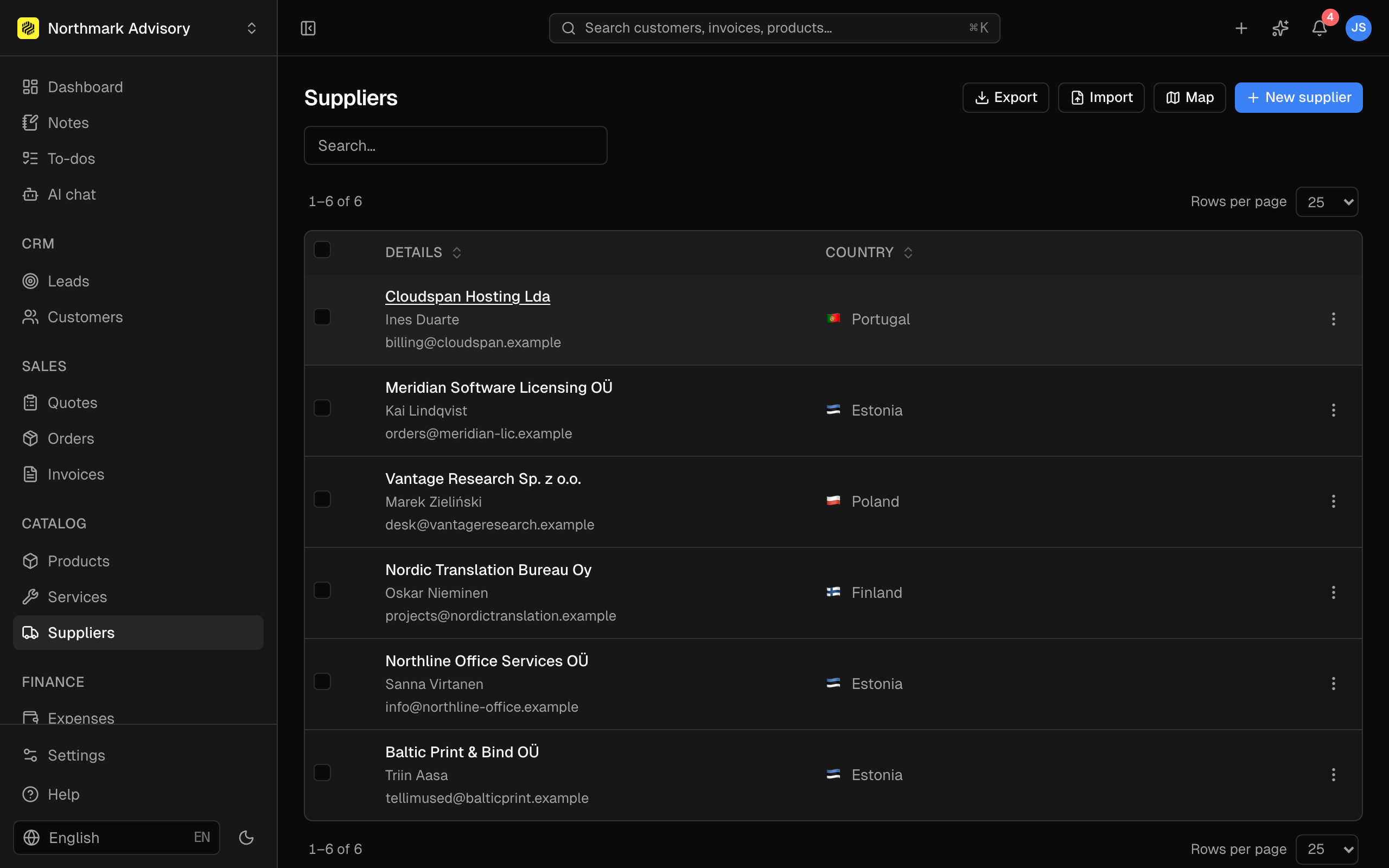The width and height of the screenshot is (1389, 868).
Task: Open the JS user avatar
Action: tap(1358, 28)
